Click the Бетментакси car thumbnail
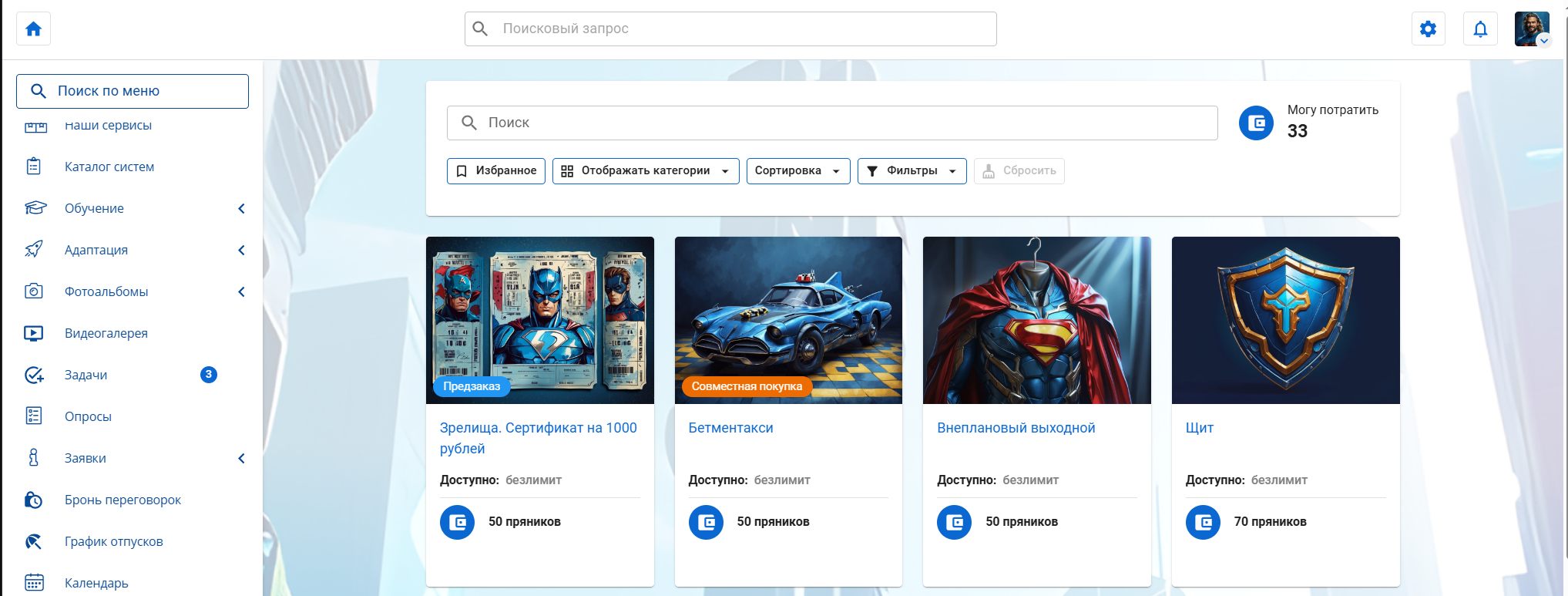 pos(788,320)
